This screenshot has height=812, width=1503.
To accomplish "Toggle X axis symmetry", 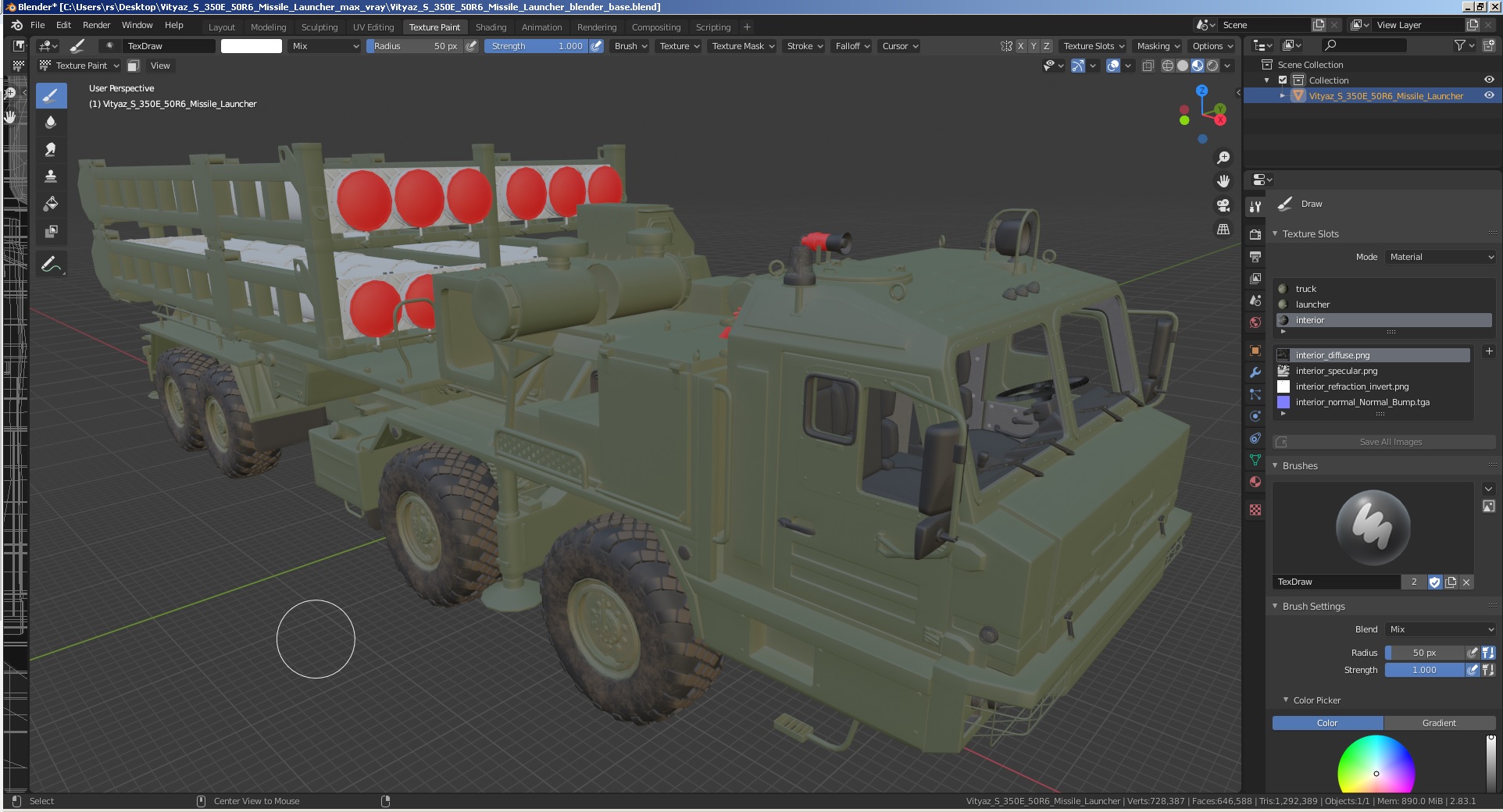I will 1020,46.
